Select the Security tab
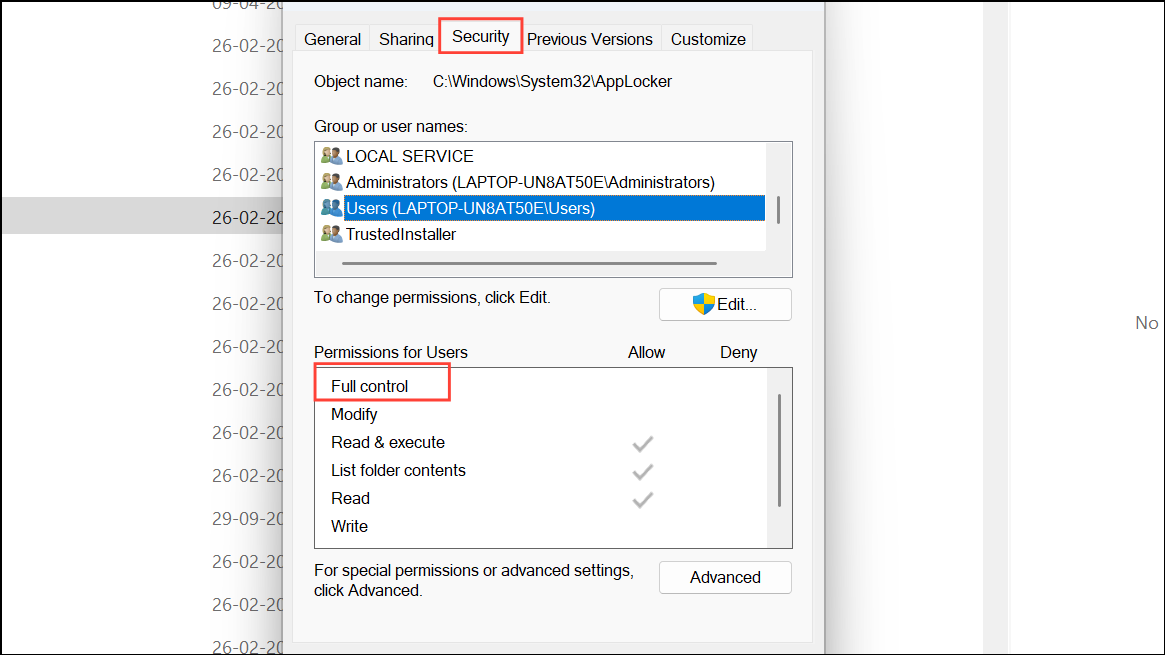Viewport: 1165px width, 655px height. click(x=480, y=35)
